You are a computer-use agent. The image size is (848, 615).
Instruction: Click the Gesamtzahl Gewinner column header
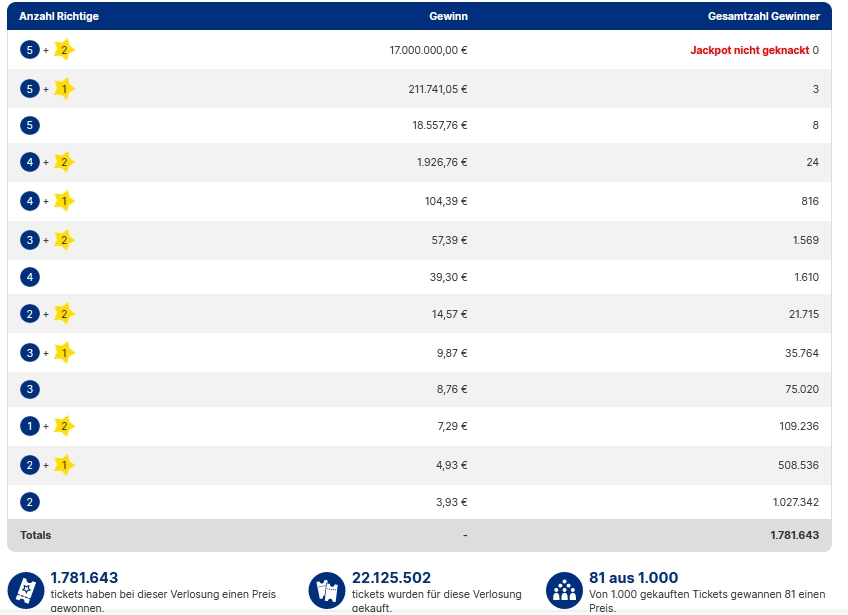point(764,16)
